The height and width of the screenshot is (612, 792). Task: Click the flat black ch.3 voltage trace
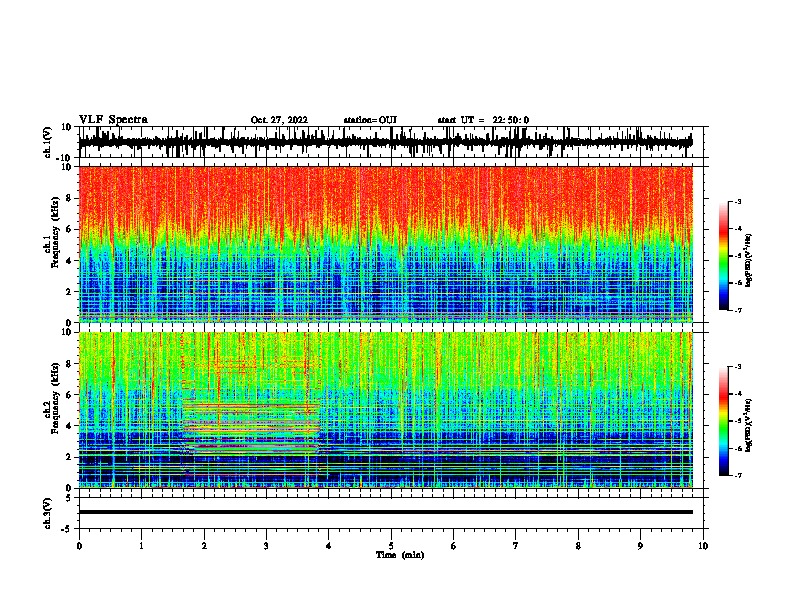385,512
